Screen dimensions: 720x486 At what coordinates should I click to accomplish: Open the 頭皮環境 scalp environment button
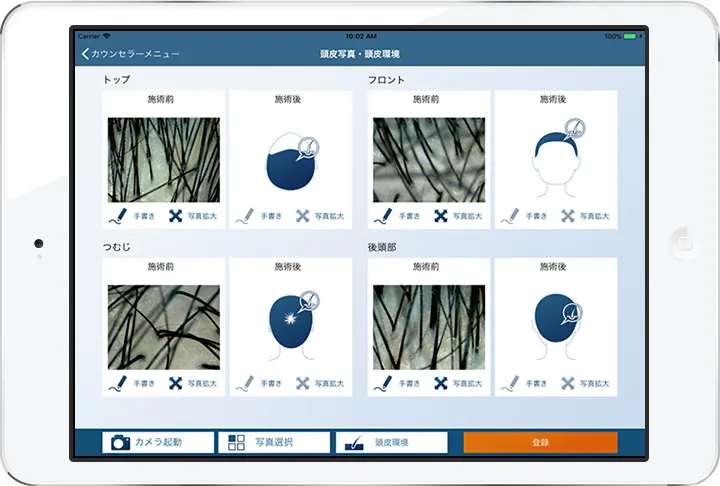[x=391, y=442]
